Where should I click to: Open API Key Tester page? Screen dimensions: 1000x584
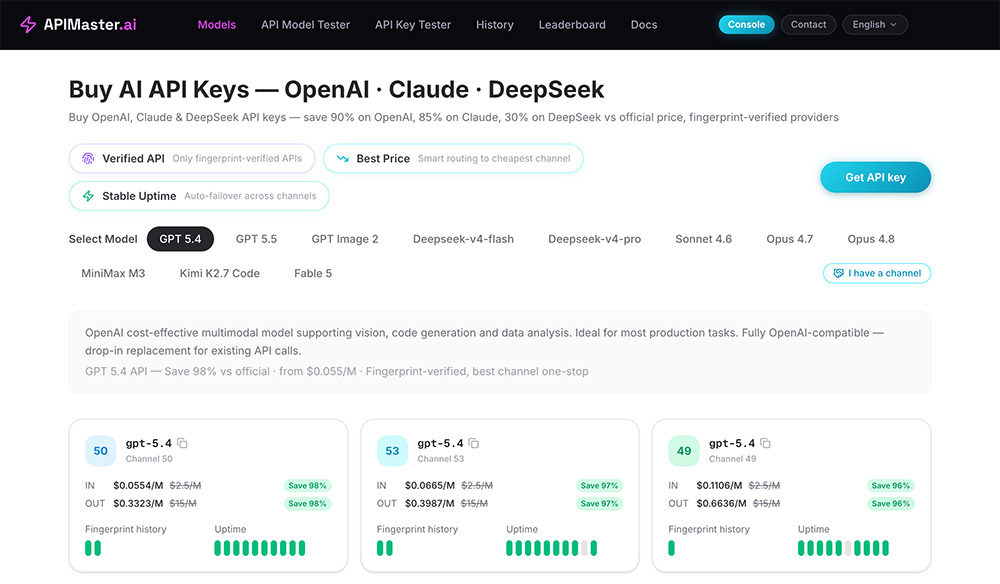(413, 25)
